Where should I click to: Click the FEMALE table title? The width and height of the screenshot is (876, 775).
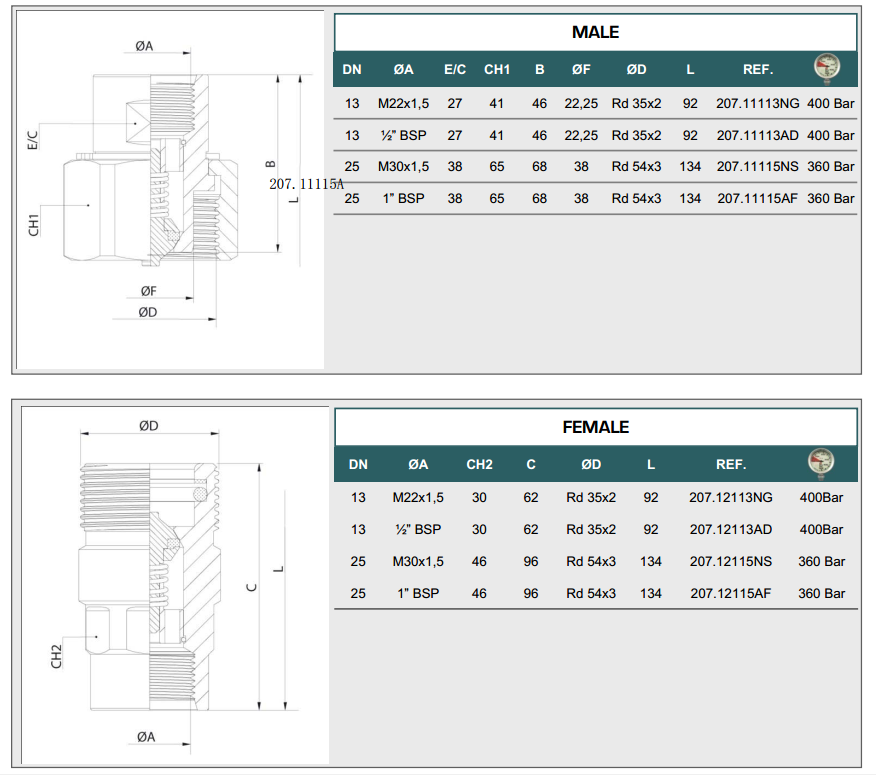[x=595, y=427]
